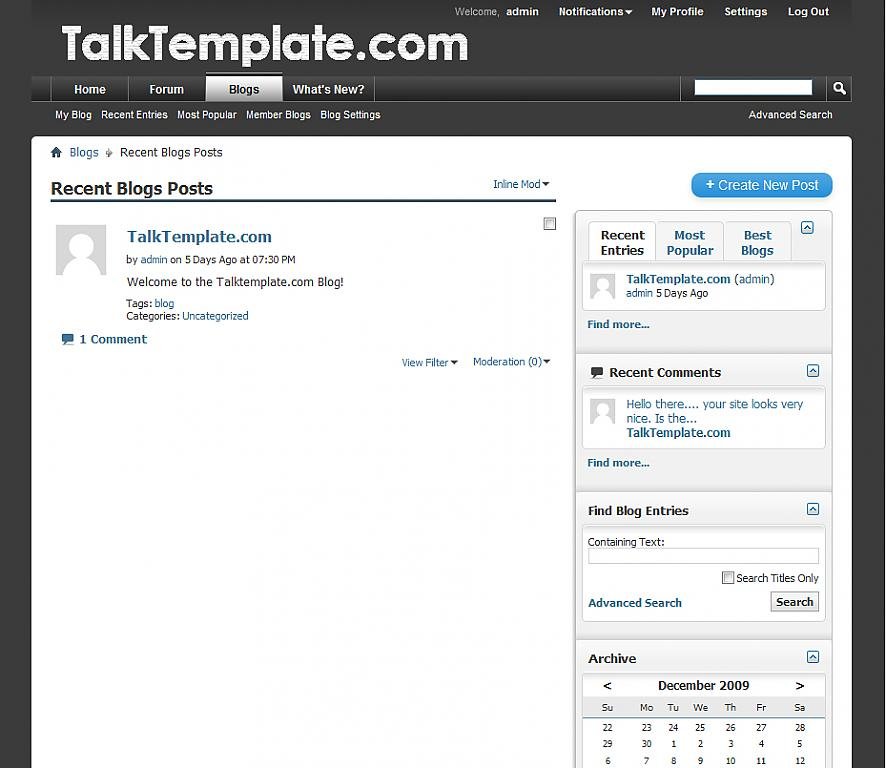Select day 28 in Archive calendar
This screenshot has height=768, width=886.
click(x=800, y=727)
